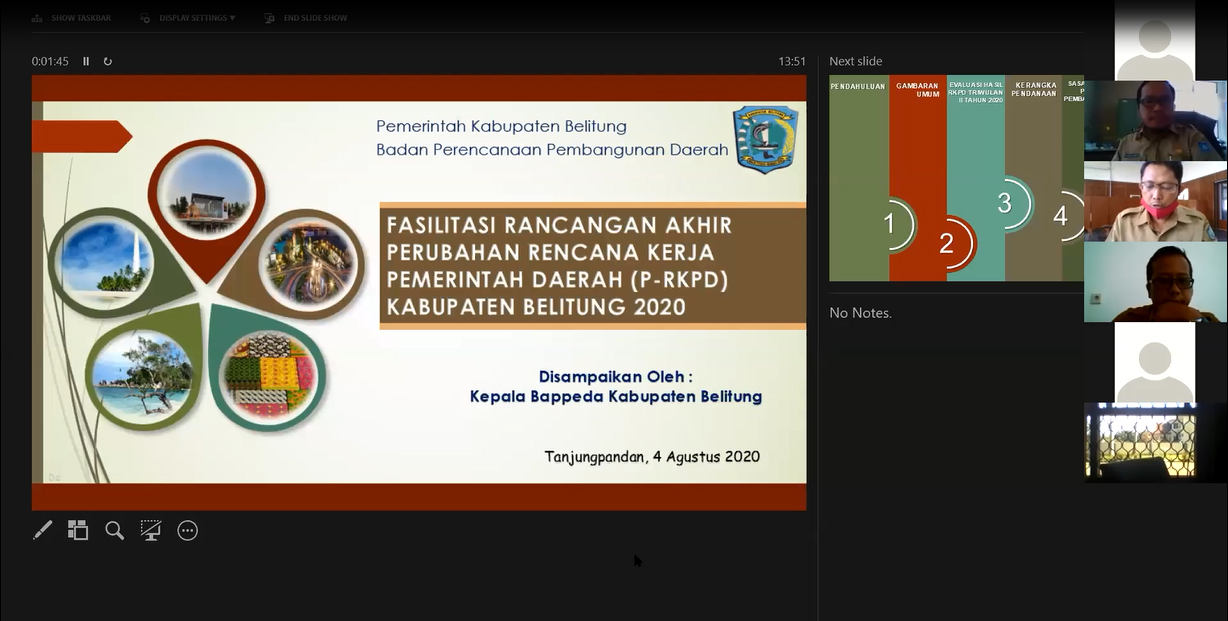Viewport: 1228px width, 621px height.
Task: Click the No Notes area
Action: [860, 313]
